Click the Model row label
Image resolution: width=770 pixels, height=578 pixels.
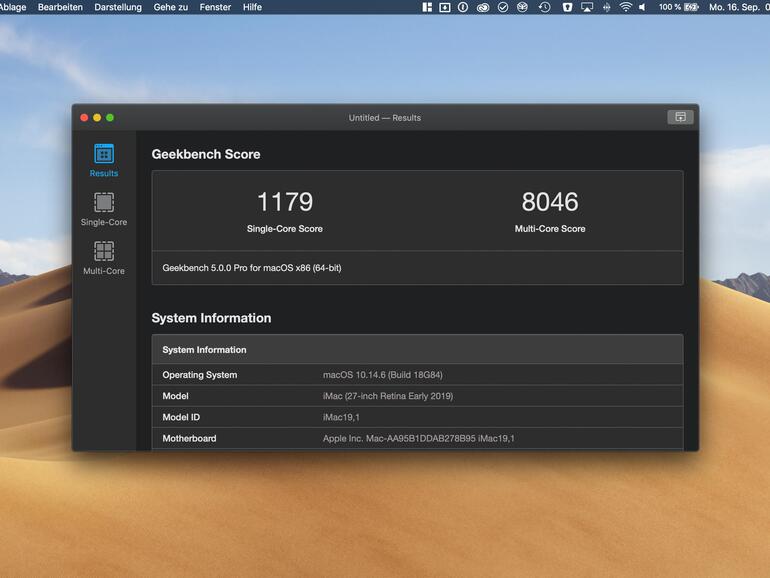(x=175, y=396)
